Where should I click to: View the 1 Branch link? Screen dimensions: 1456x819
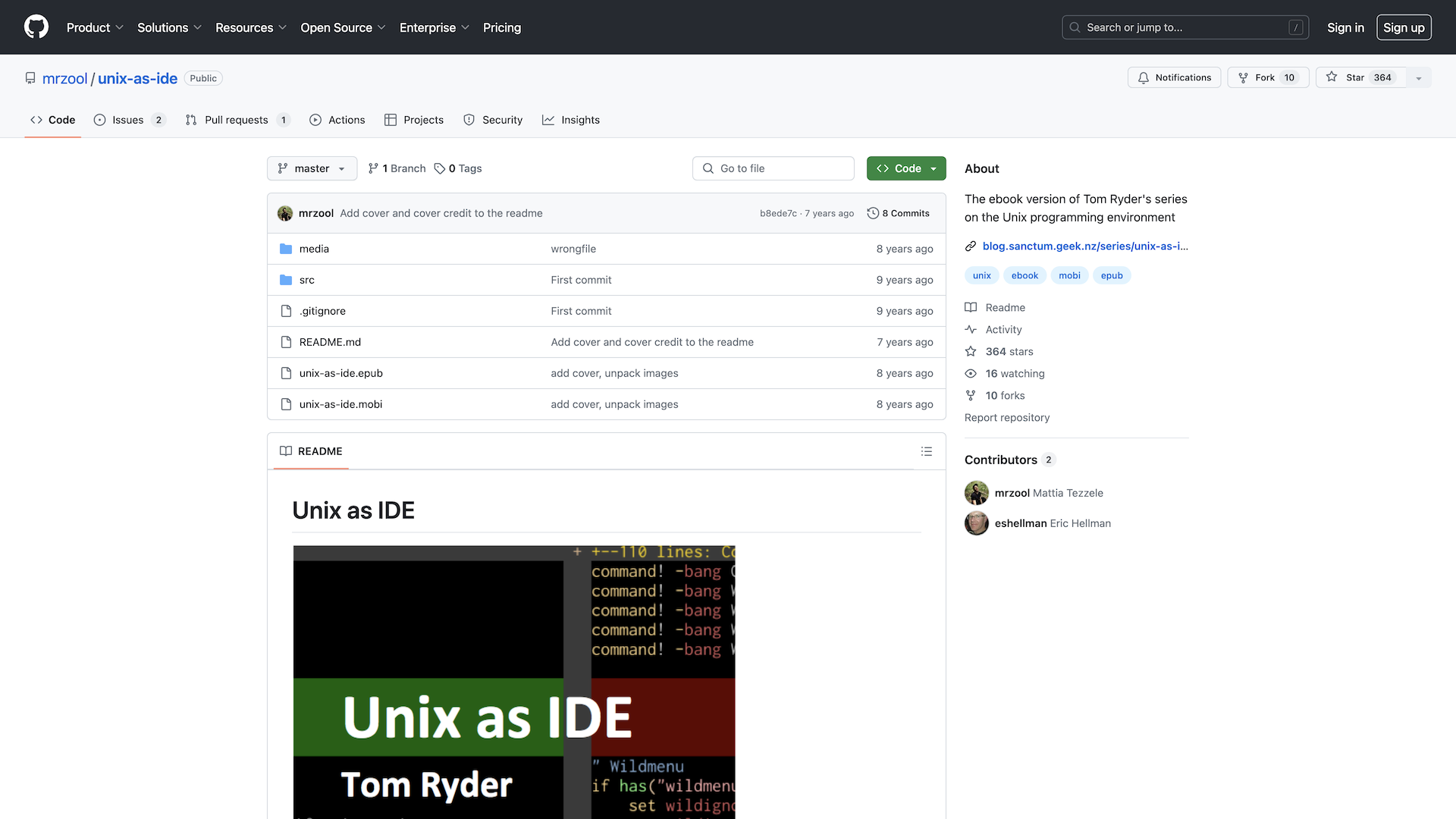397,168
